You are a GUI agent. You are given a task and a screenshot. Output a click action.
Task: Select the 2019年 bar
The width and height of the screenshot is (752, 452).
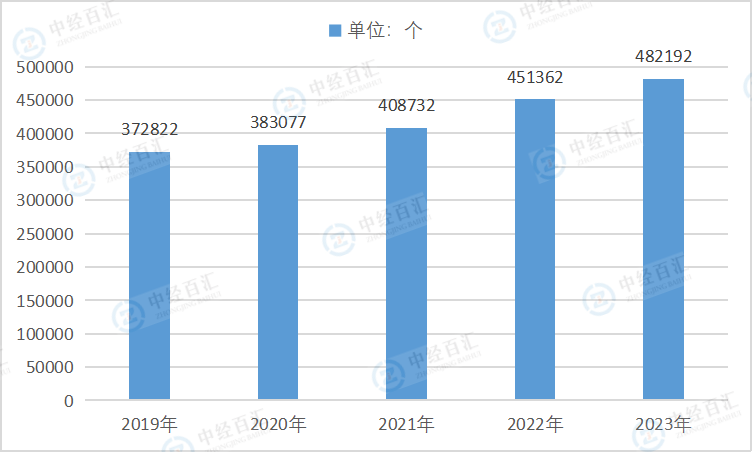149,275
